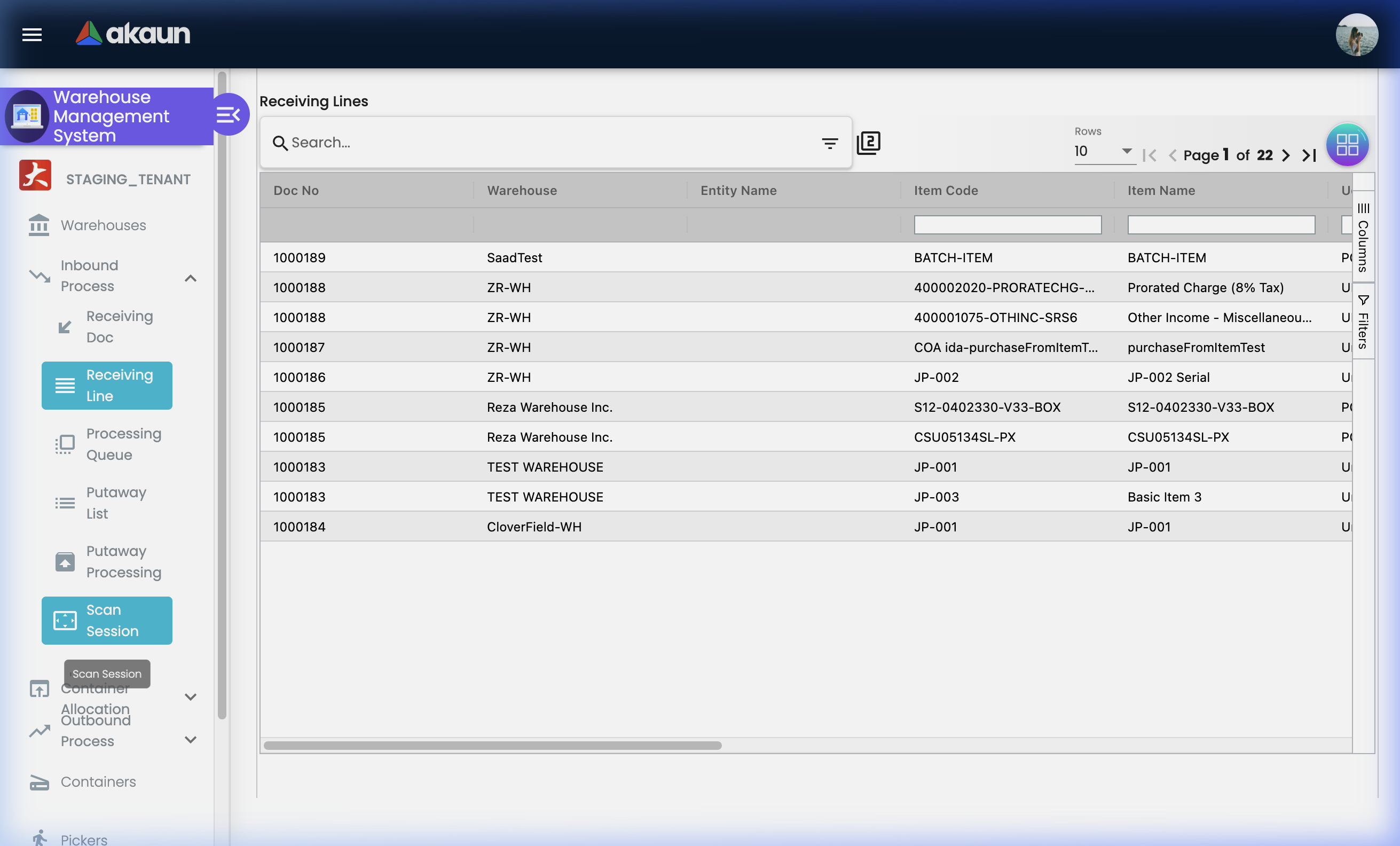Open the grid apps launcher button

click(1347, 144)
